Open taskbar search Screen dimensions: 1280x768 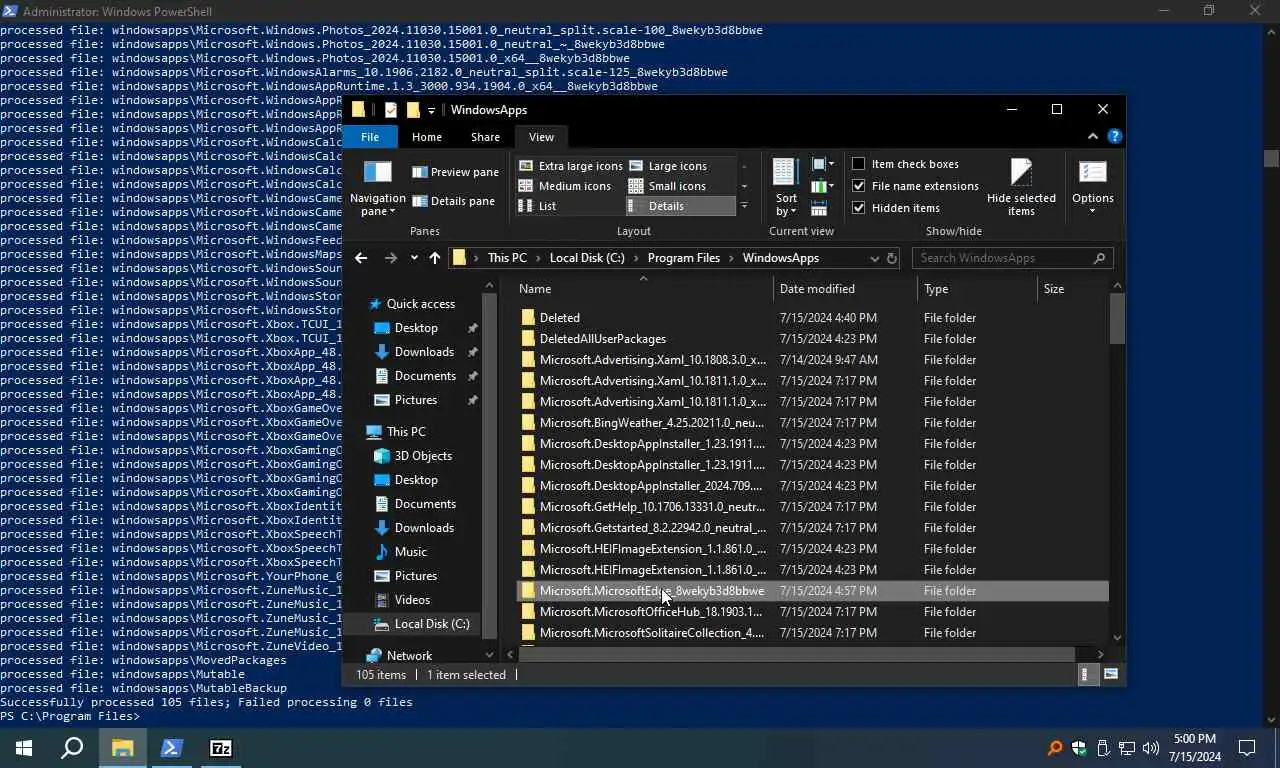pyautogui.click(x=72, y=748)
